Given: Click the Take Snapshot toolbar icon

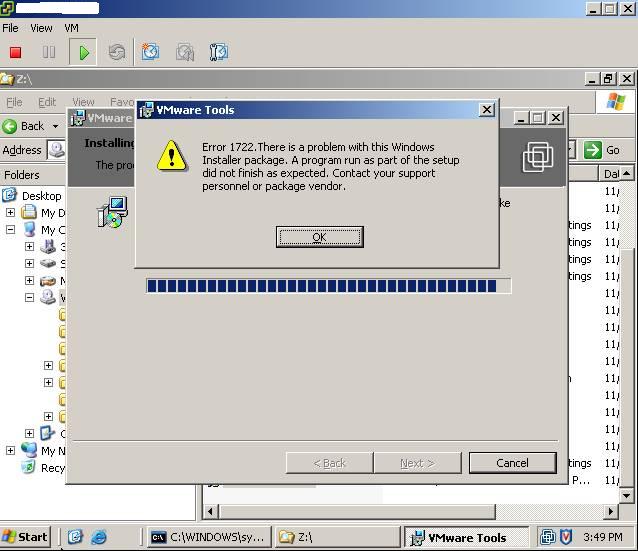Looking at the screenshot, I should pos(150,52).
